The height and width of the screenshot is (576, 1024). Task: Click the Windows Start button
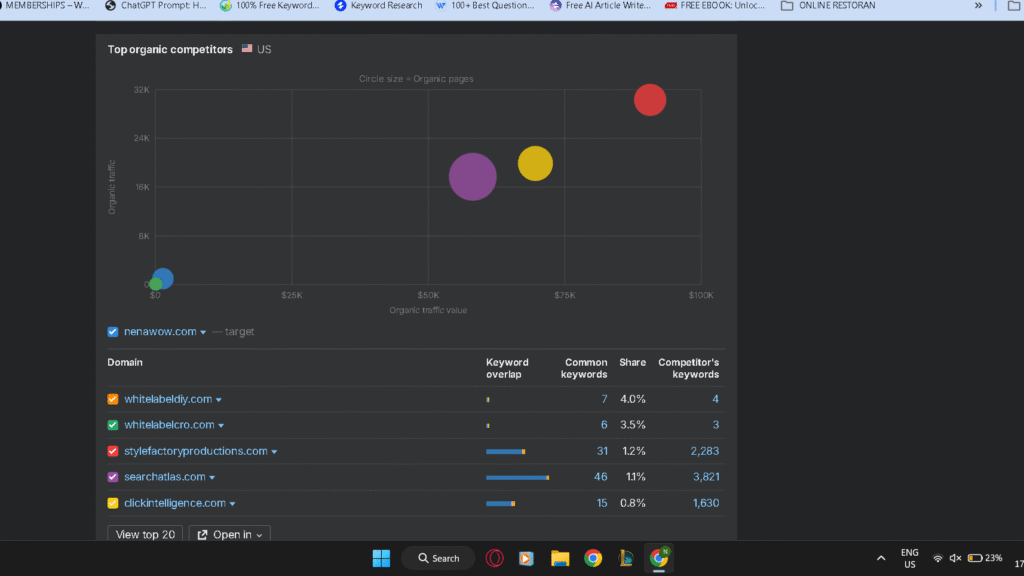(380, 558)
